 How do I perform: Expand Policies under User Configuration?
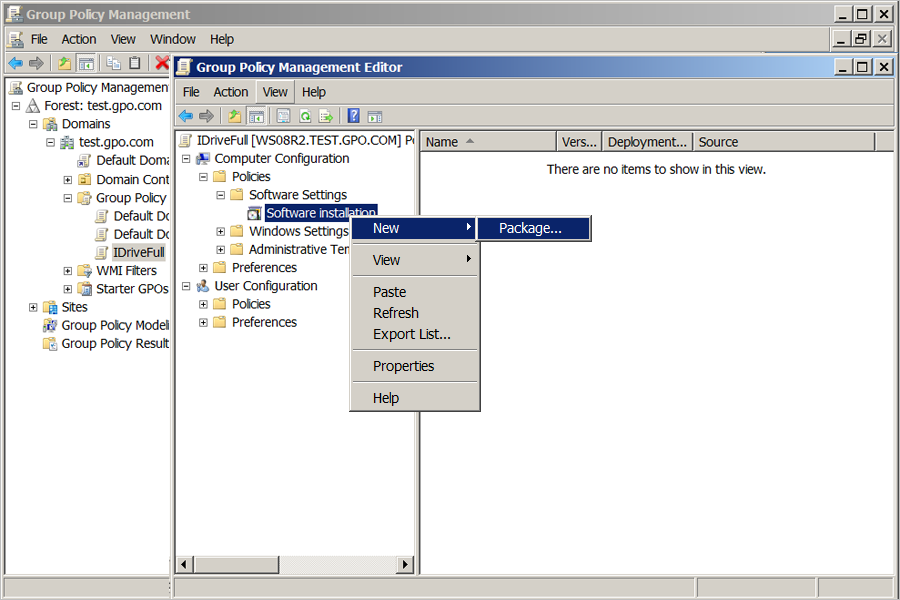coord(203,304)
